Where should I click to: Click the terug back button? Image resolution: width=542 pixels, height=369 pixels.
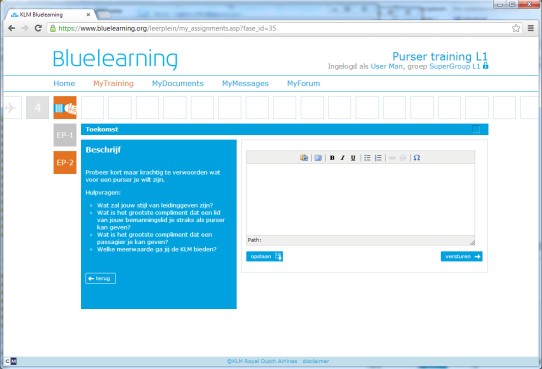point(100,278)
